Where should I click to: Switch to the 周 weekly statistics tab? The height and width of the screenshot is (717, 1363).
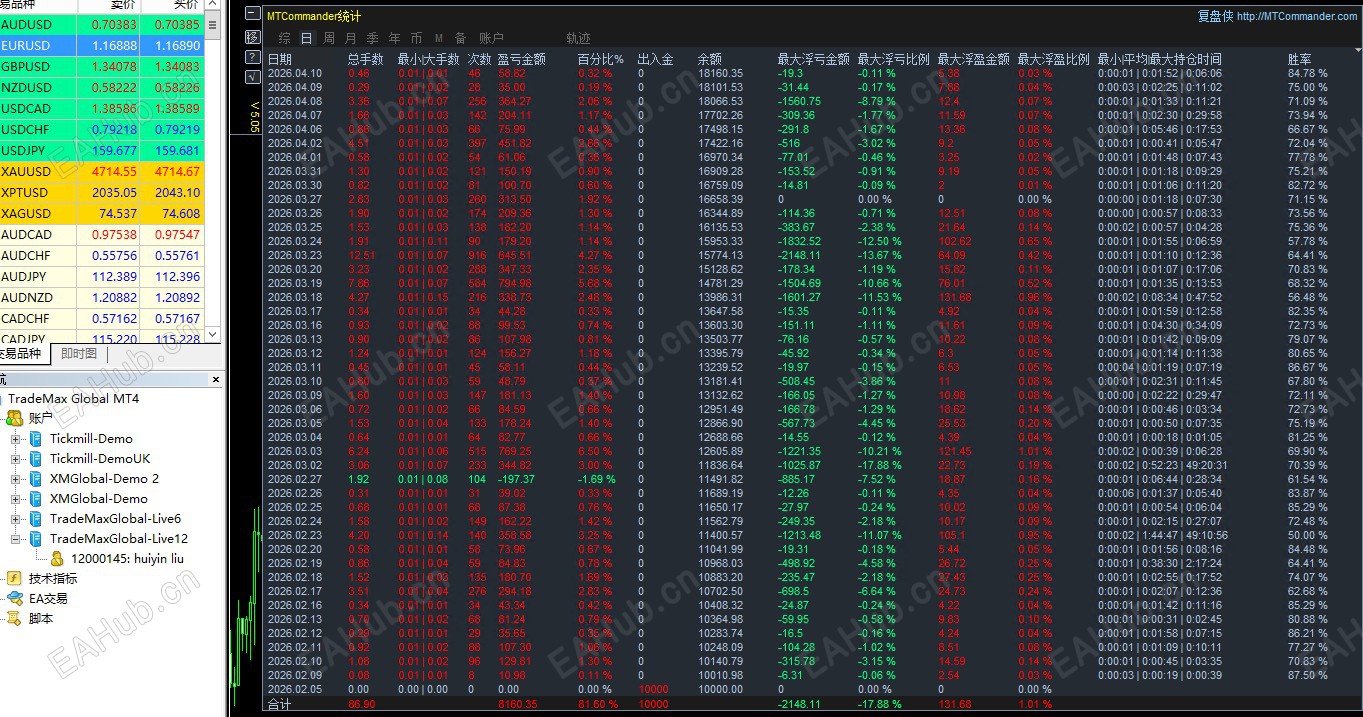tap(328, 38)
